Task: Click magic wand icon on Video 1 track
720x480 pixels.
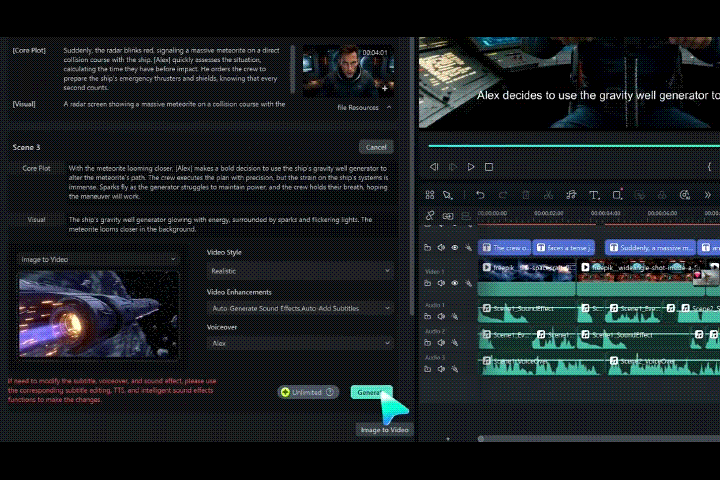Action: pyautogui.click(x=468, y=283)
